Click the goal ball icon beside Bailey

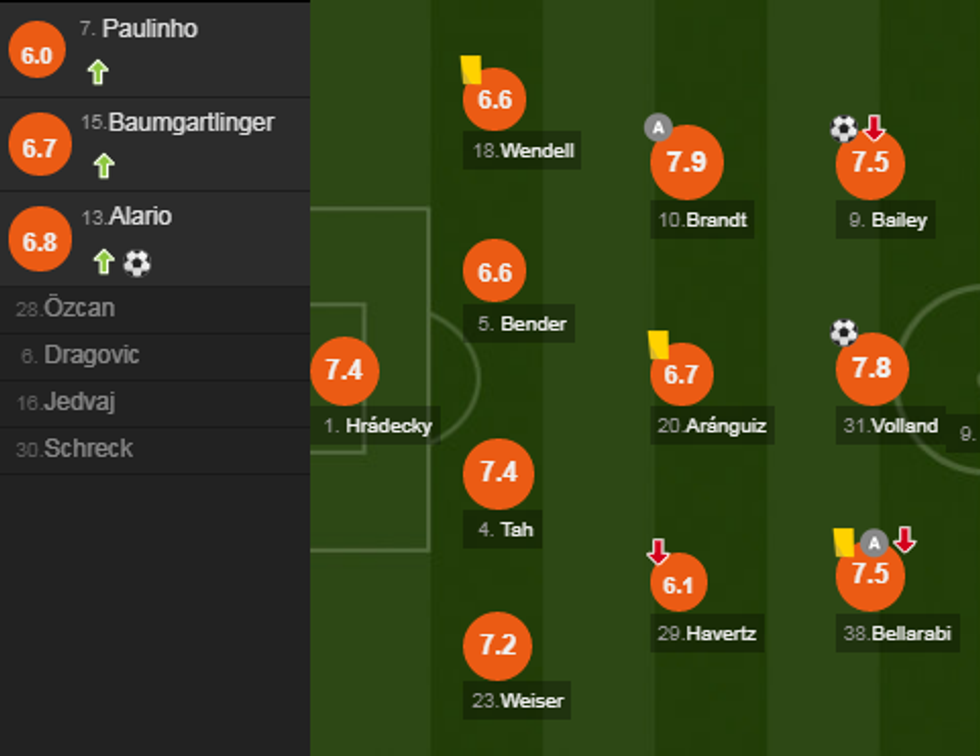(844, 128)
